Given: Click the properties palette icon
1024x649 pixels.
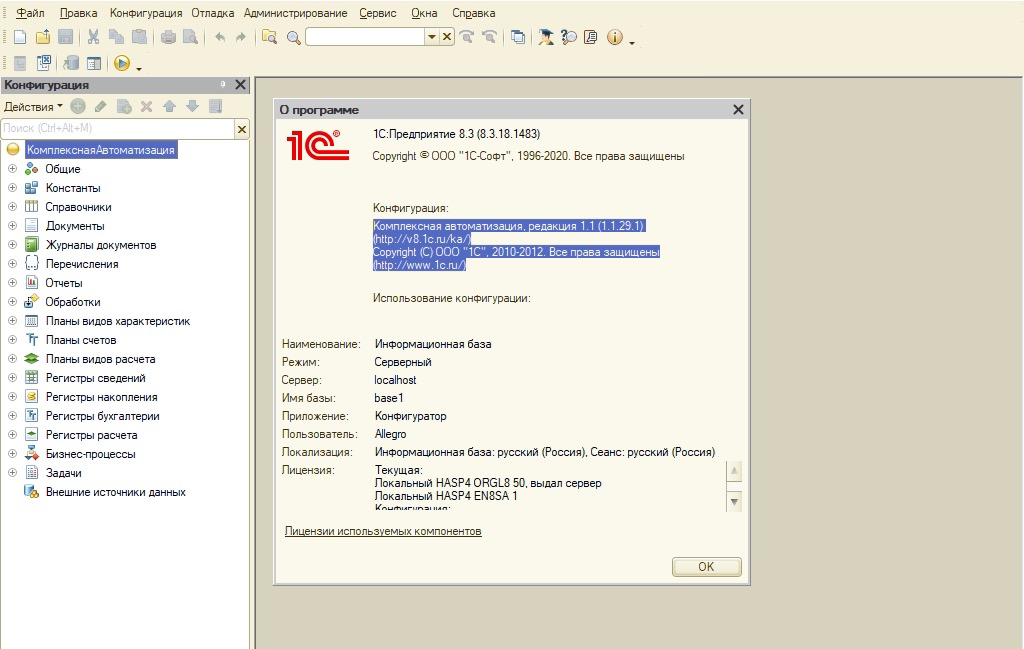Looking at the screenshot, I should (x=94, y=63).
